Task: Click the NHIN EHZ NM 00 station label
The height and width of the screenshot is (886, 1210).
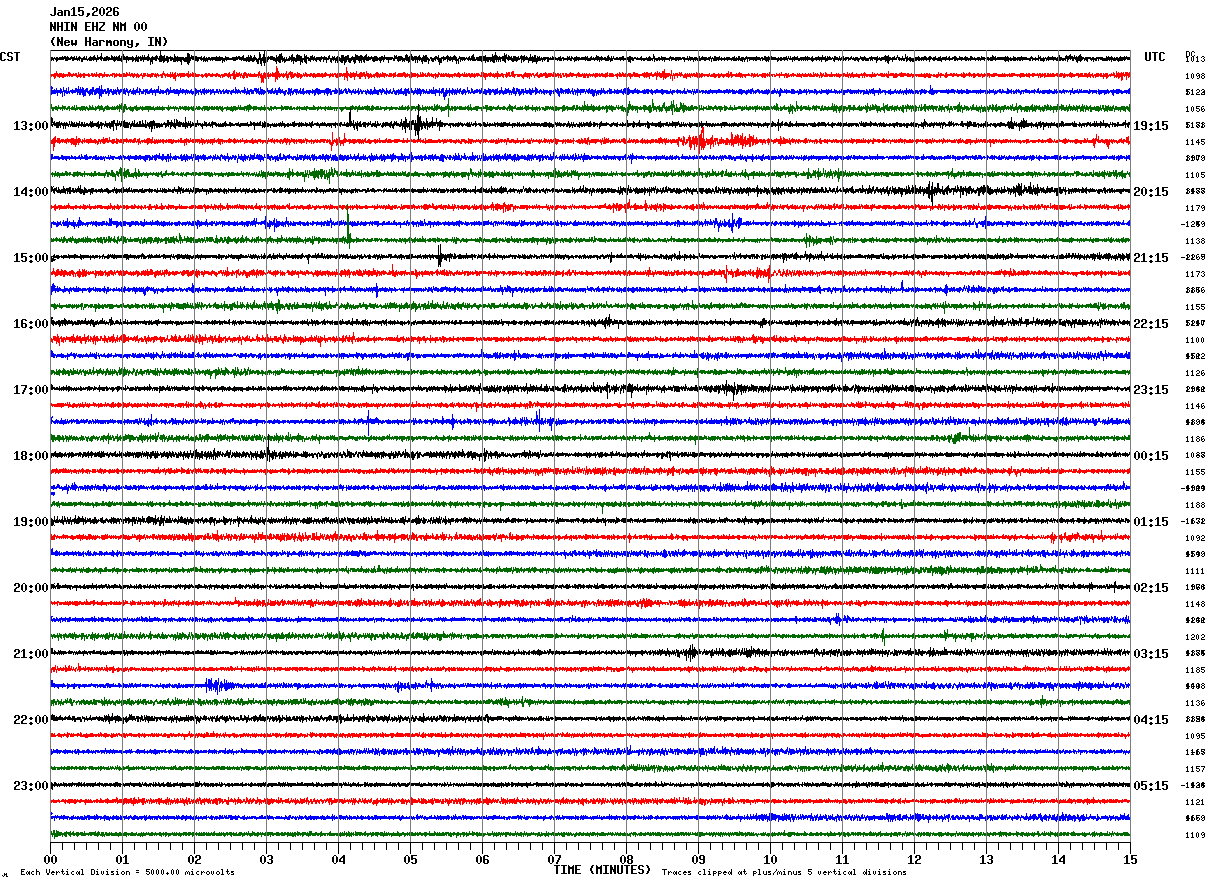Action: [98, 27]
